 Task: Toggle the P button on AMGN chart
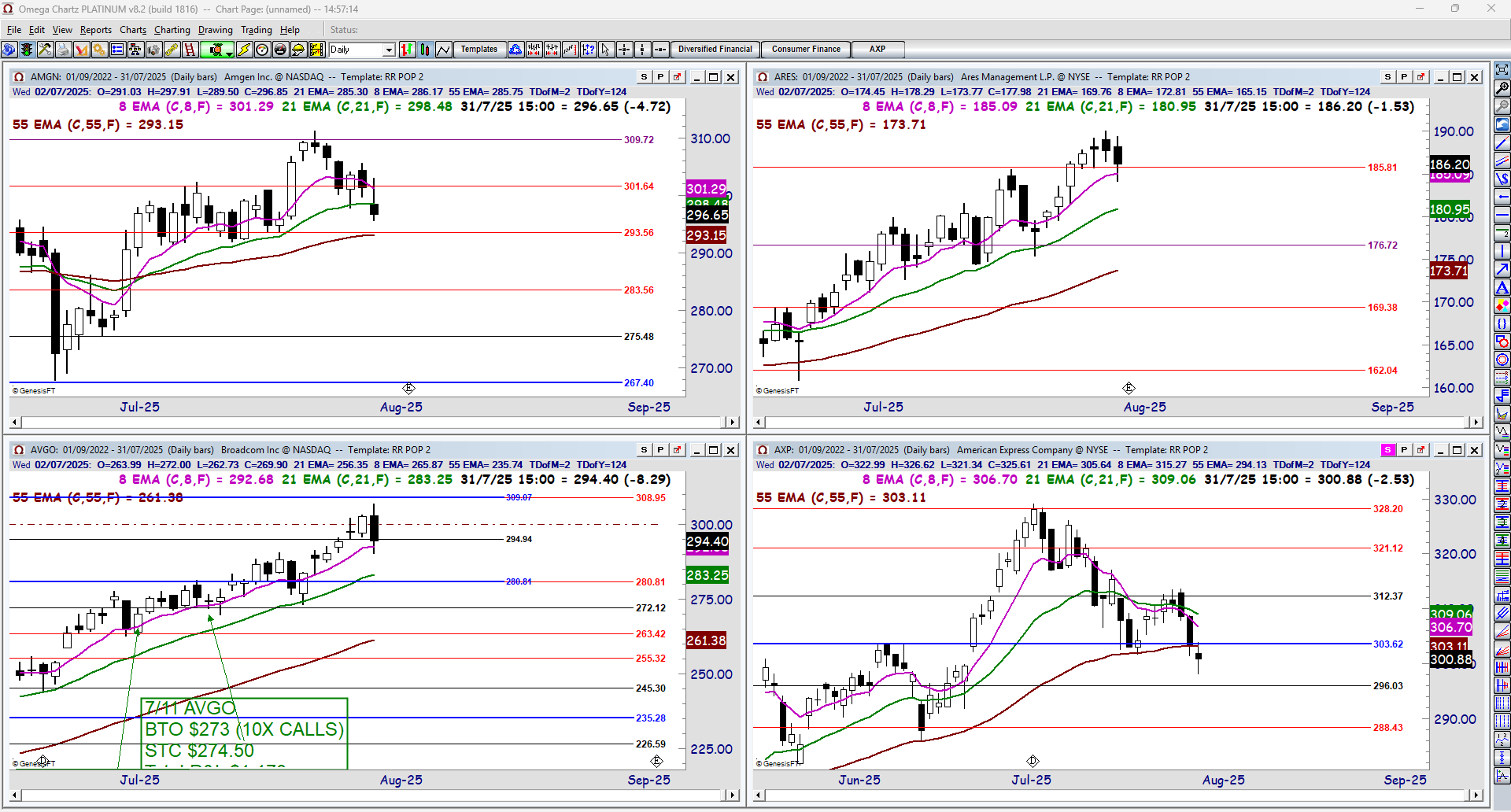[660, 77]
